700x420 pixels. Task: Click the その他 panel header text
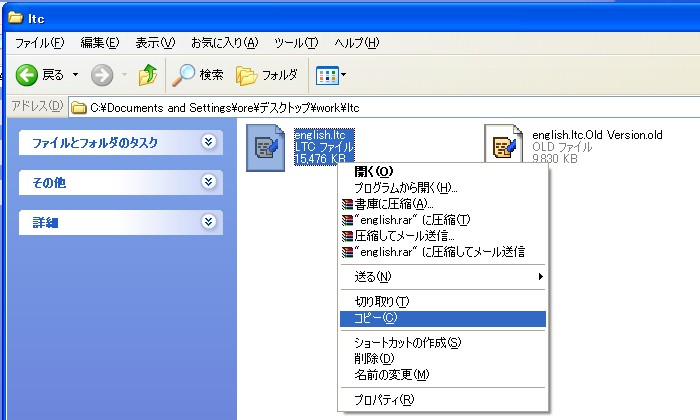point(49,183)
